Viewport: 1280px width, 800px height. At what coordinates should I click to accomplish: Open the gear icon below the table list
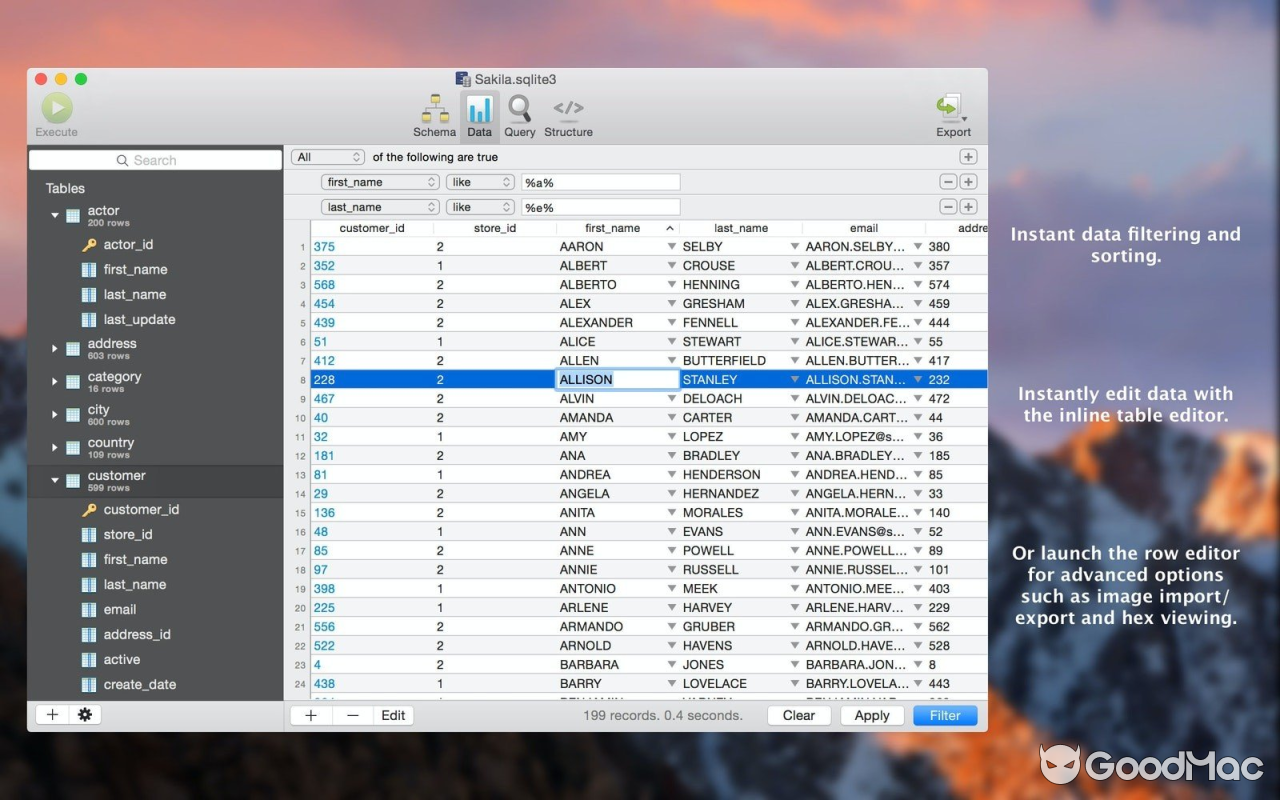[x=85, y=714]
